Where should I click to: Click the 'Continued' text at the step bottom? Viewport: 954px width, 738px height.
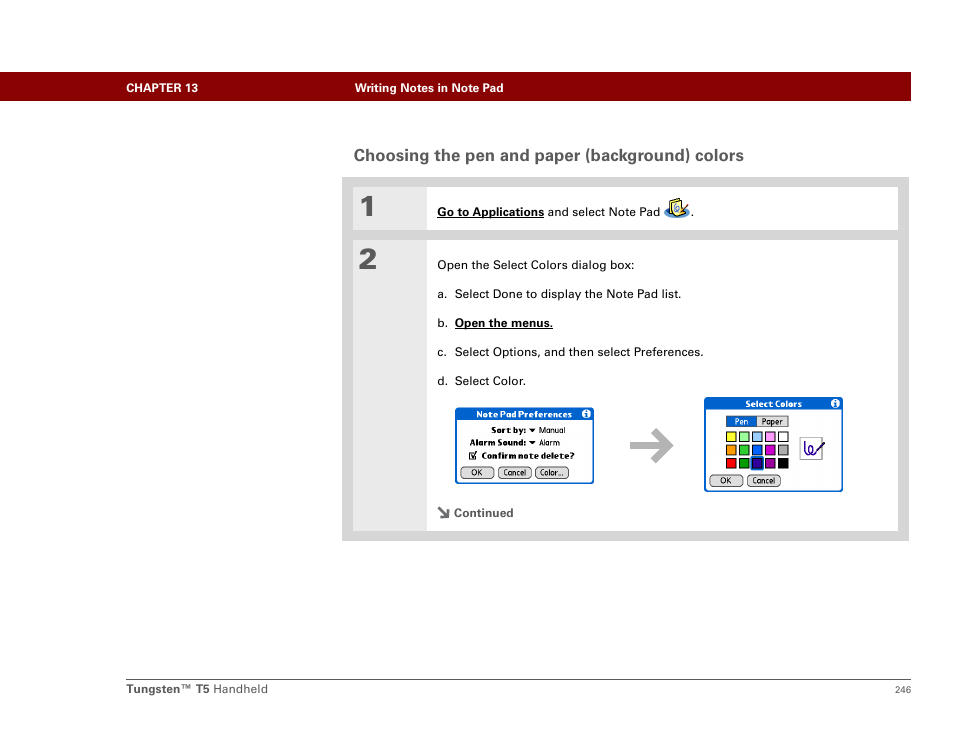[484, 513]
